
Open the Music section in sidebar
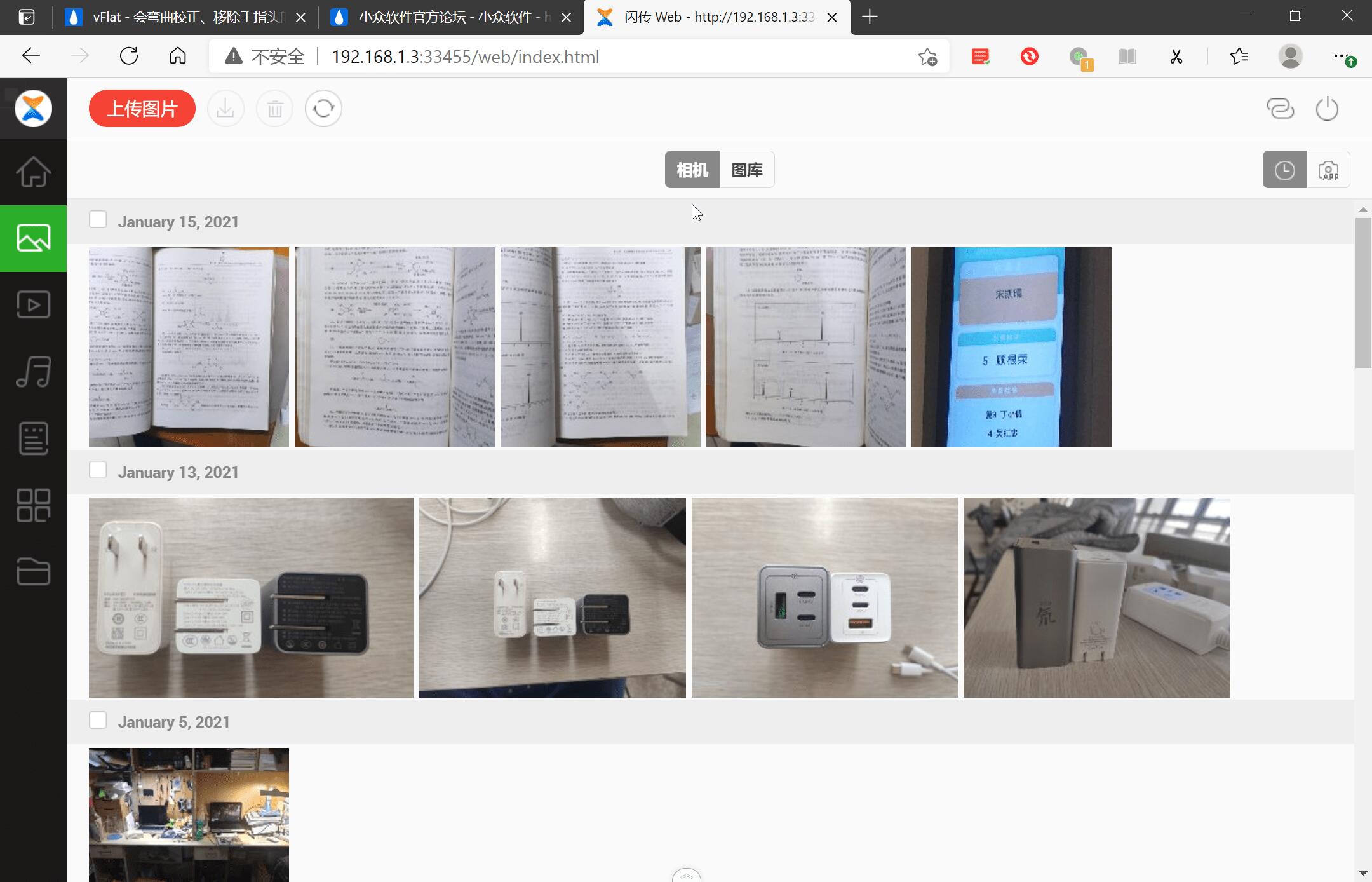click(33, 372)
